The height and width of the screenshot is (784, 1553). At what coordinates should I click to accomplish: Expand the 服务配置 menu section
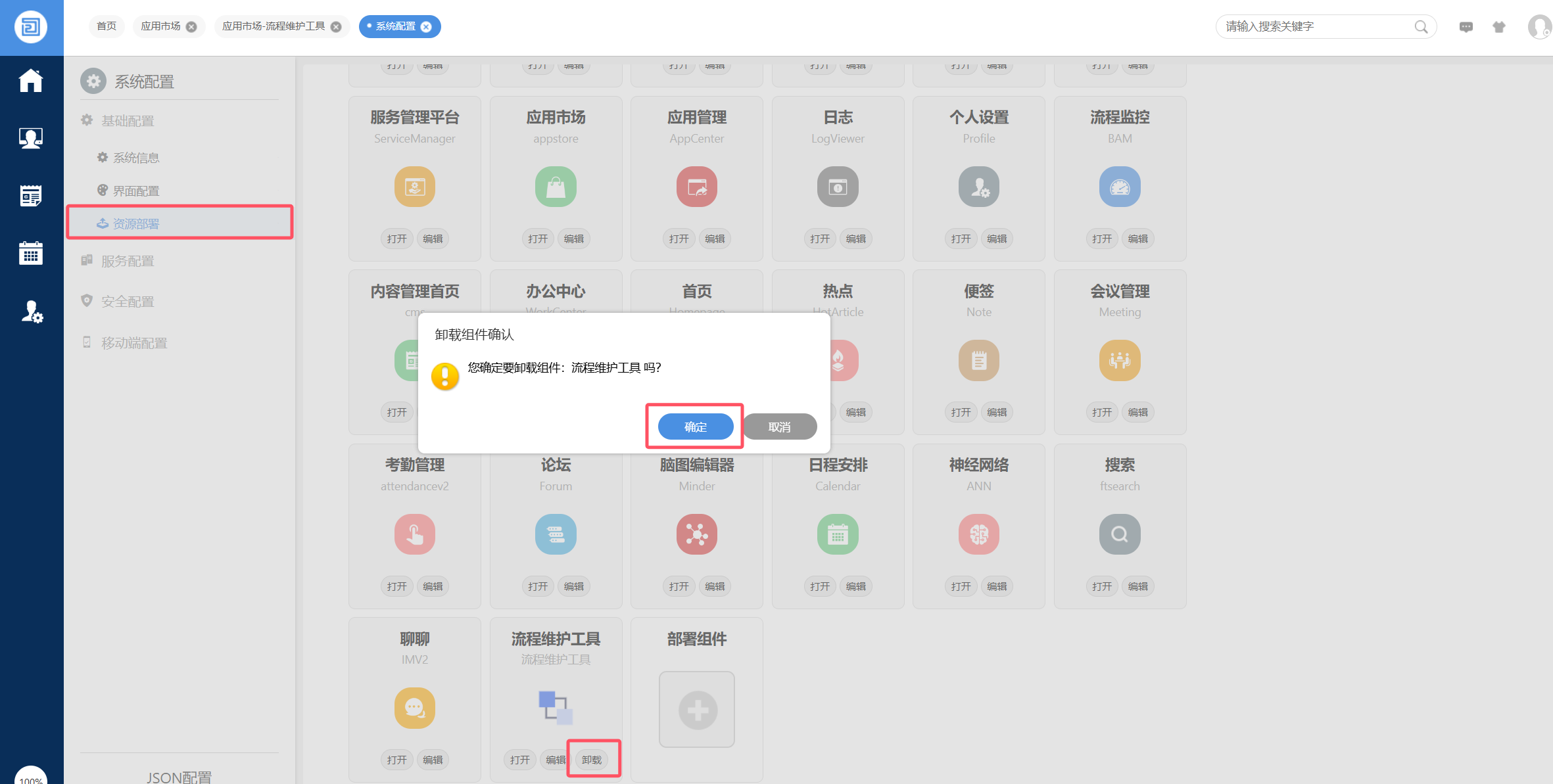tap(128, 261)
